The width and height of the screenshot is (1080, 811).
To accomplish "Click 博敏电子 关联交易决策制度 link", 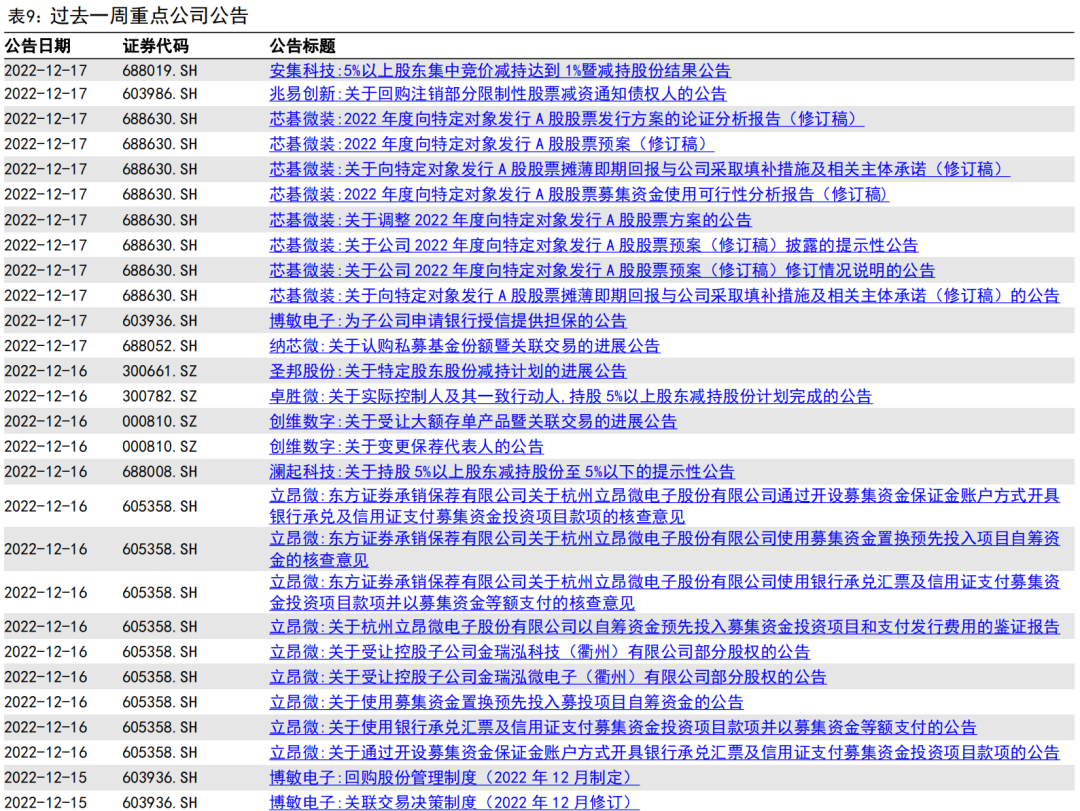I will click(x=454, y=803).
